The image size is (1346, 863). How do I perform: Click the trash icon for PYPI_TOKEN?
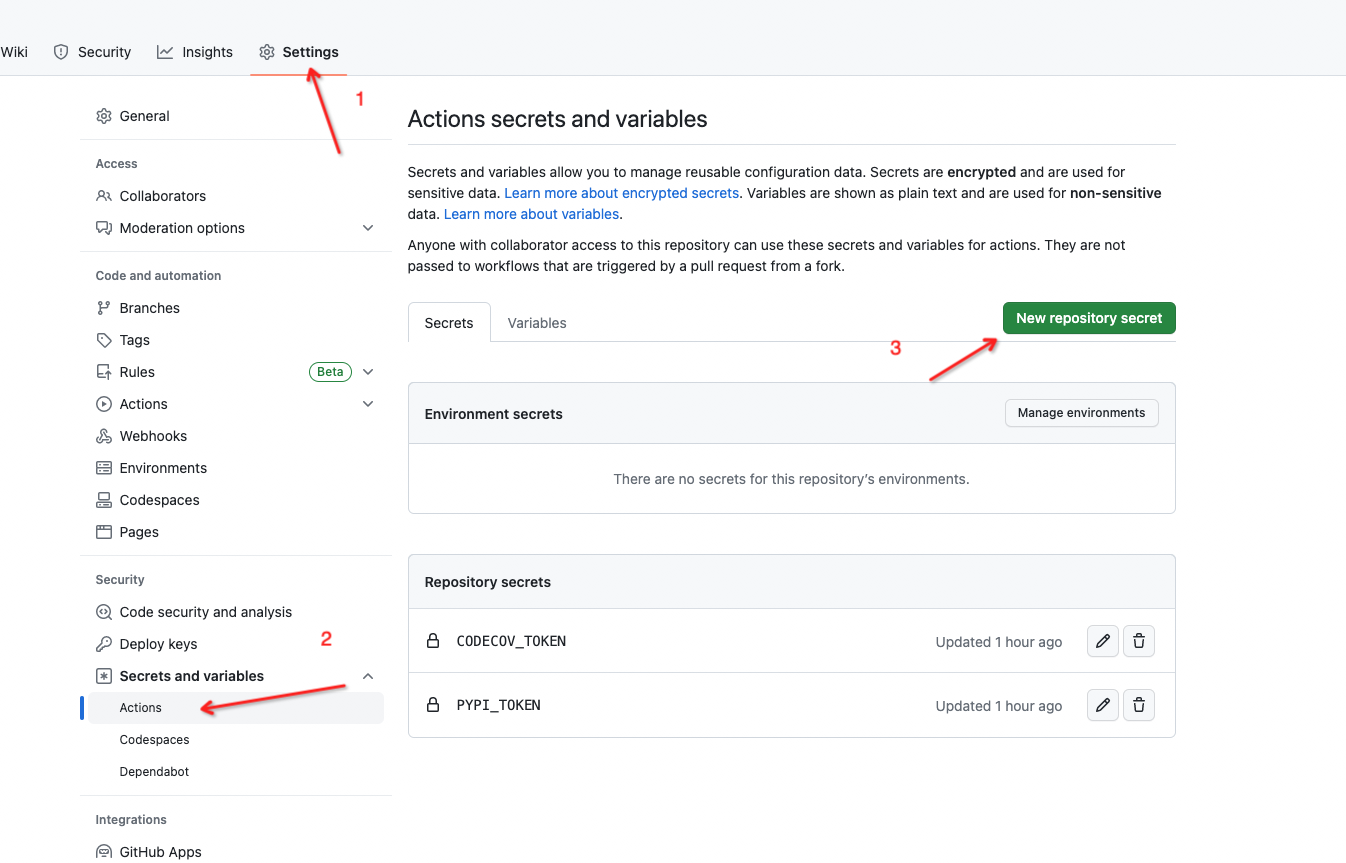pos(1139,705)
